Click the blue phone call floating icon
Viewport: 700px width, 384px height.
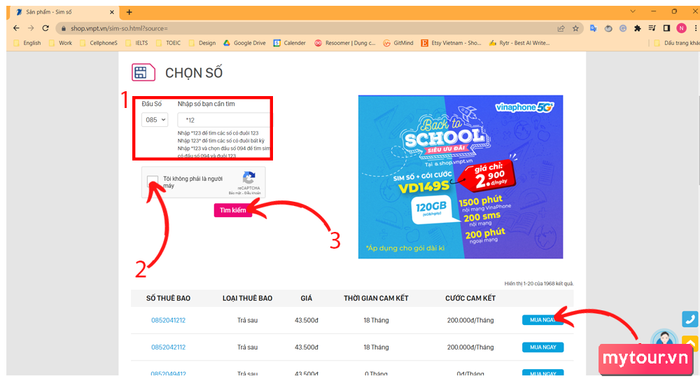[x=690, y=319]
